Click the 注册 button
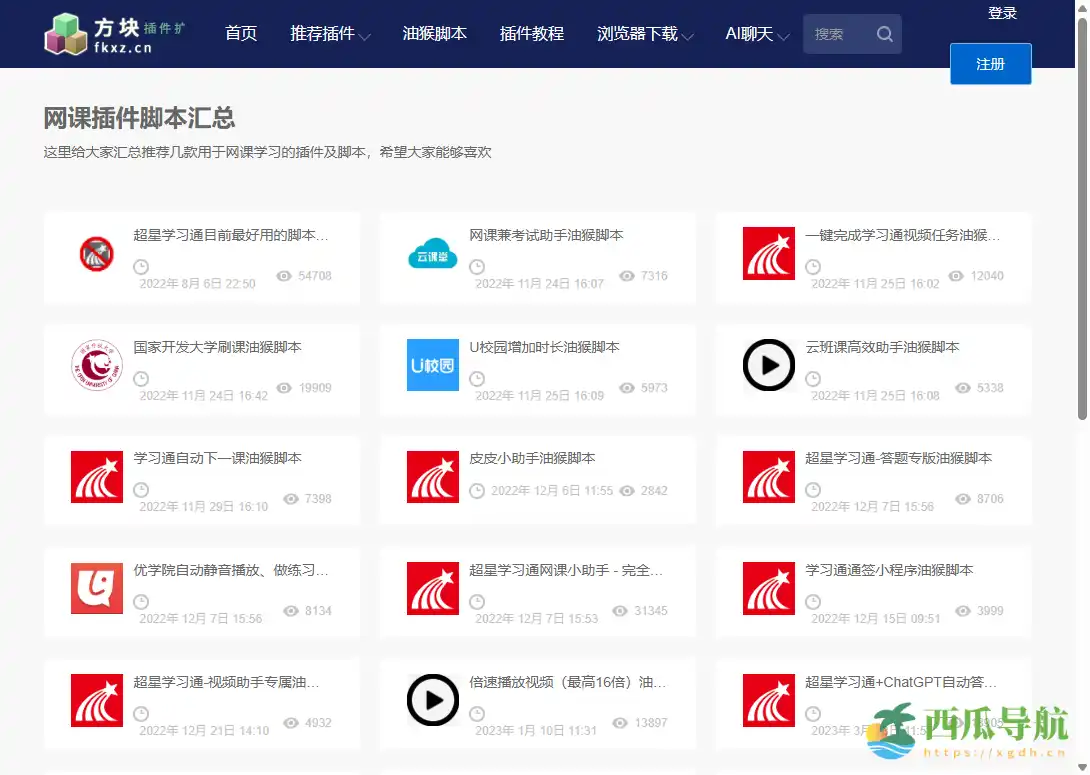Viewport: 1090px width, 775px height. 990,63
